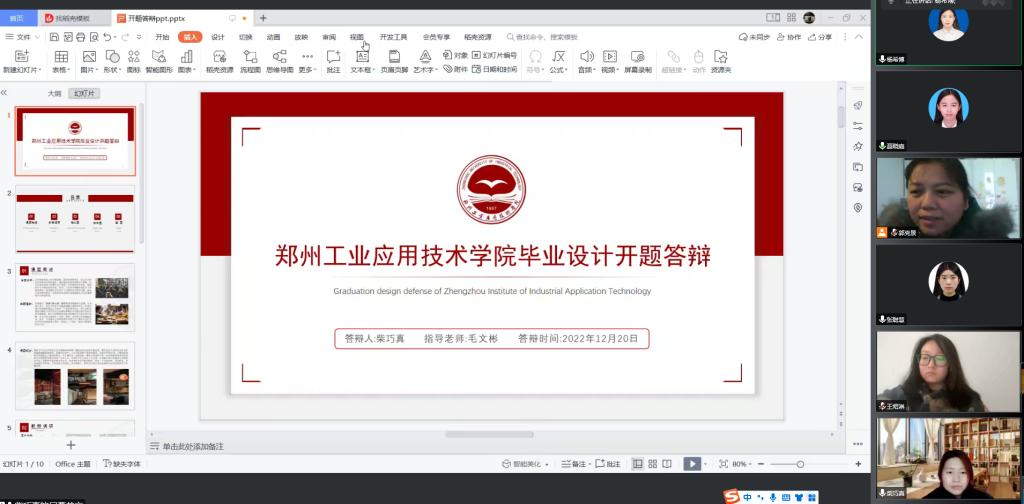Switch to the 动画 (Animation) ribbon tab
Image resolution: width=1024 pixels, height=504 pixels.
273,37
